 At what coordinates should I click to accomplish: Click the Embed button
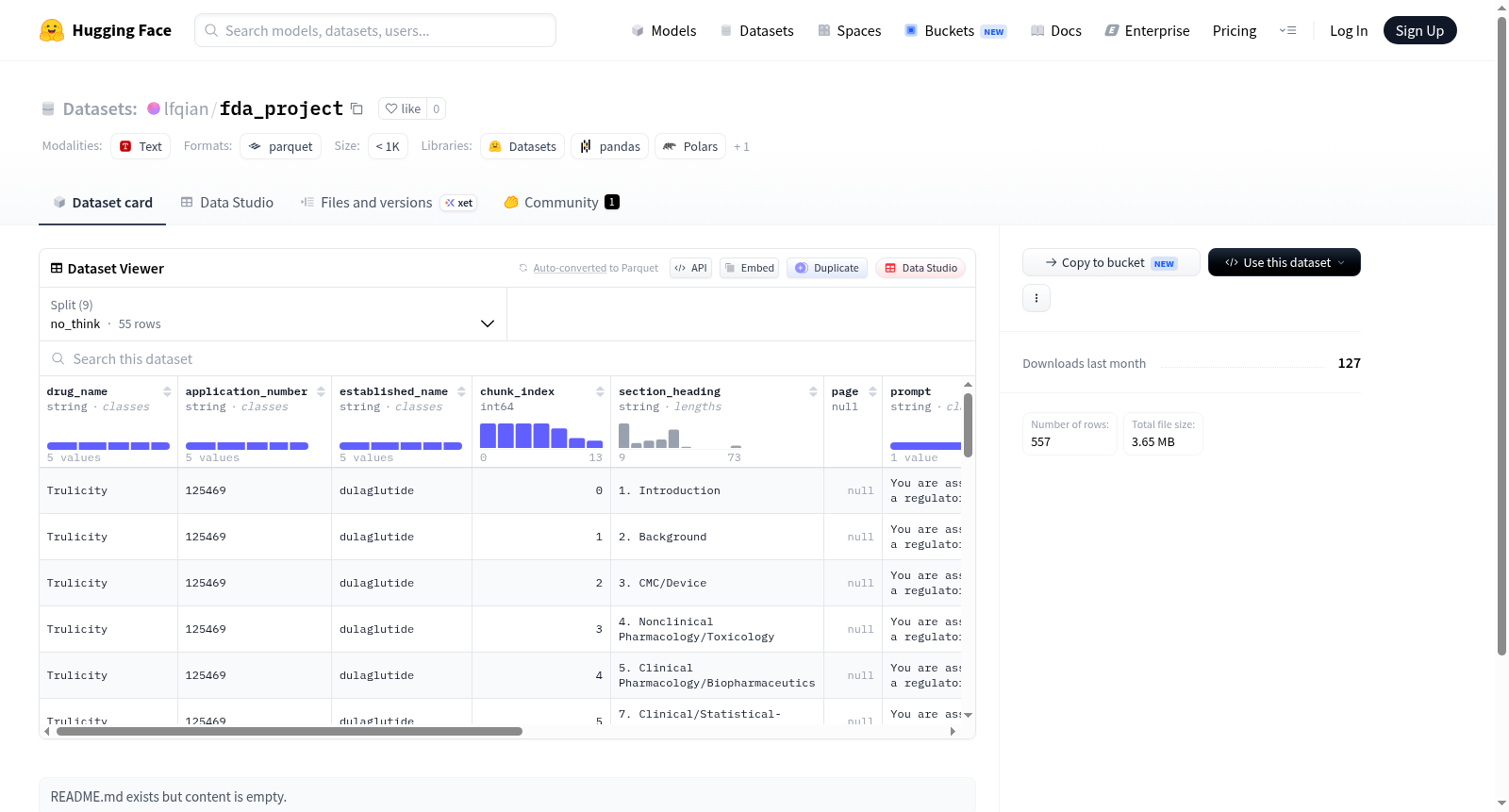point(749,268)
